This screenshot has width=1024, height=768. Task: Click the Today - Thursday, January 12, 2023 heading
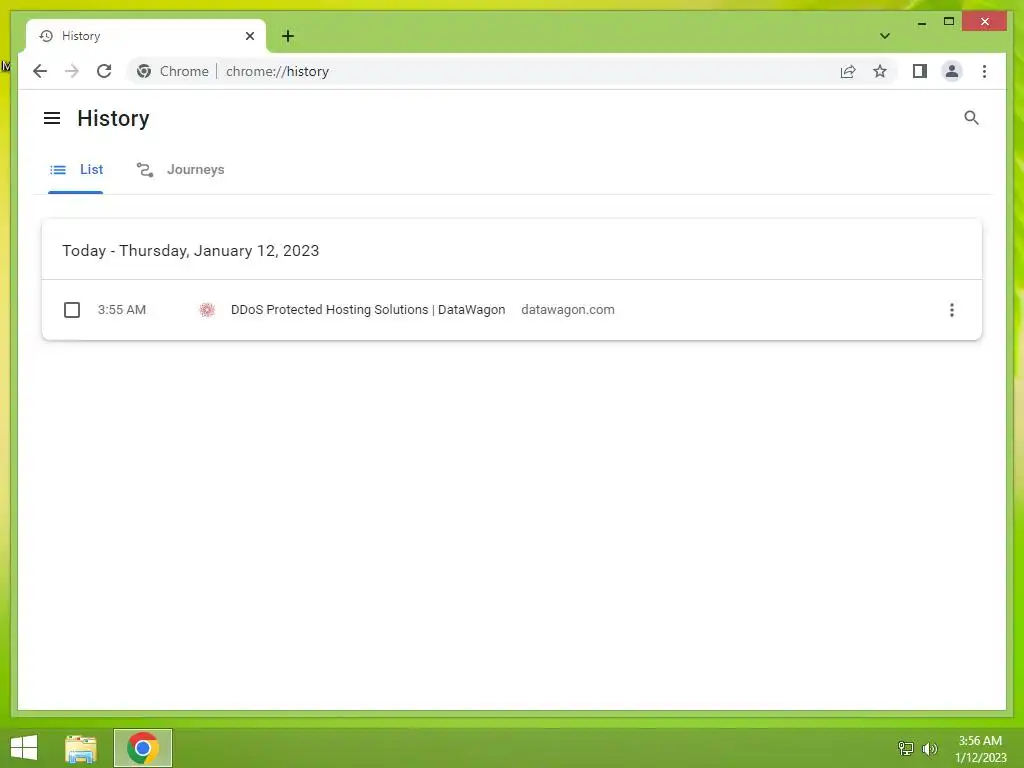click(x=191, y=251)
